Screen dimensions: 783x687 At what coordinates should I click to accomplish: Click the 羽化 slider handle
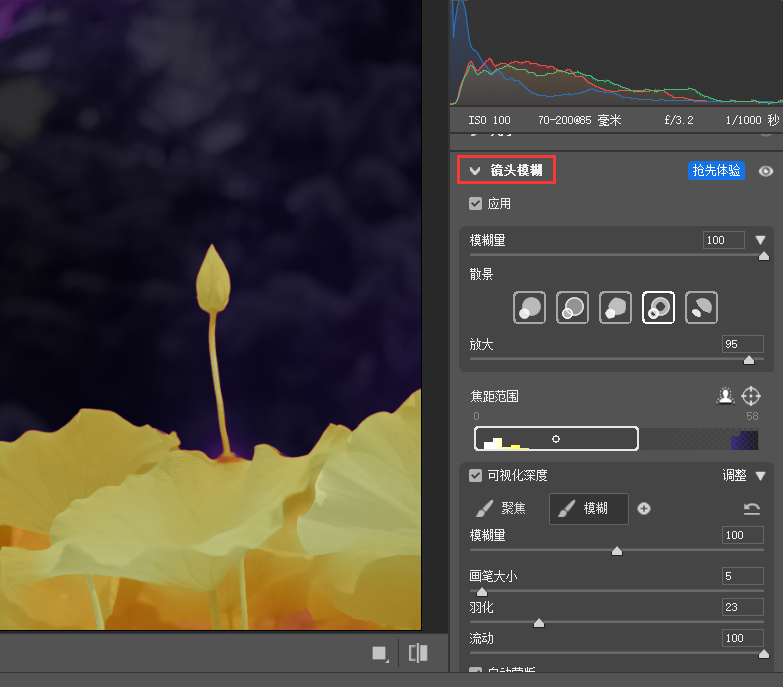point(539,623)
